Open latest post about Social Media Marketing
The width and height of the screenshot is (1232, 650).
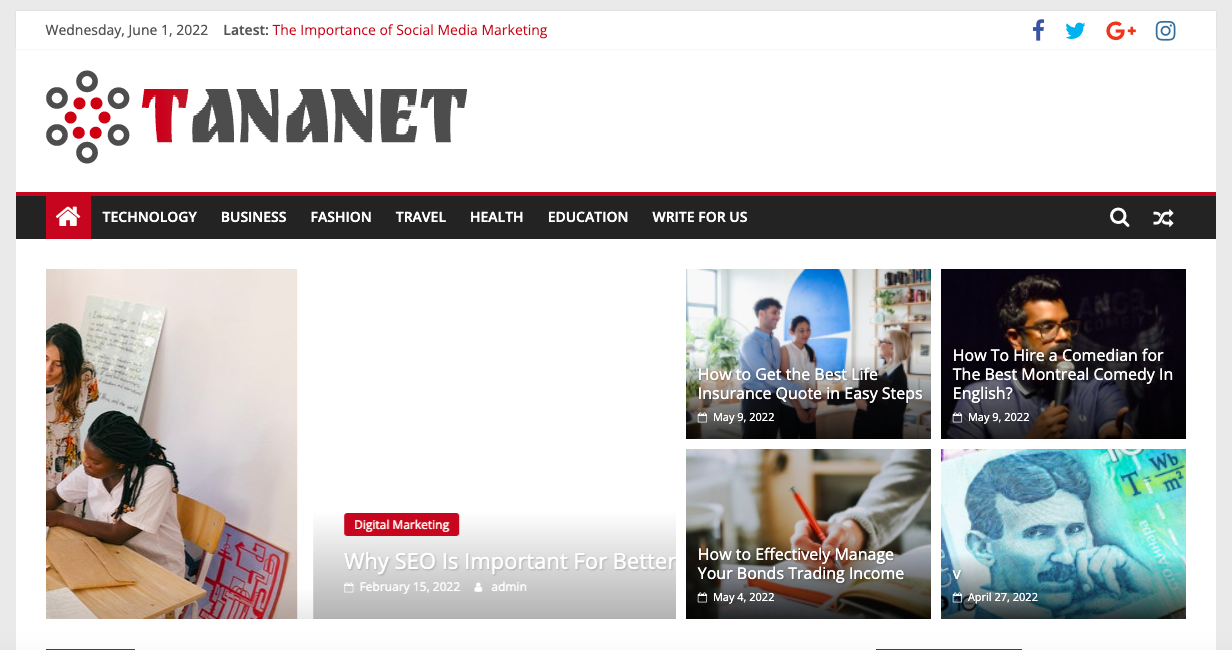tap(410, 30)
